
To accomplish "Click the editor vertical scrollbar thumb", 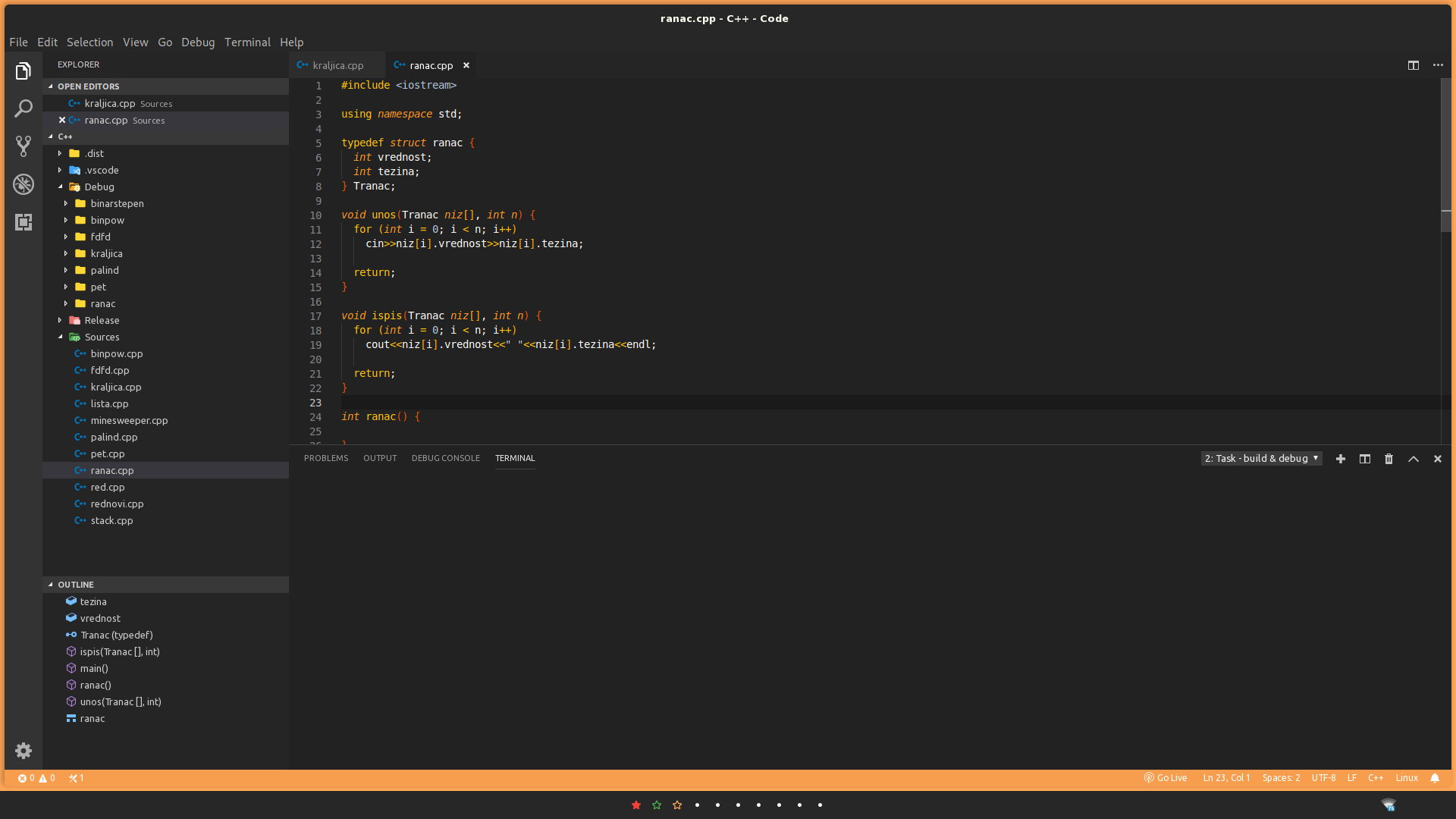I will [x=1446, y=155].
